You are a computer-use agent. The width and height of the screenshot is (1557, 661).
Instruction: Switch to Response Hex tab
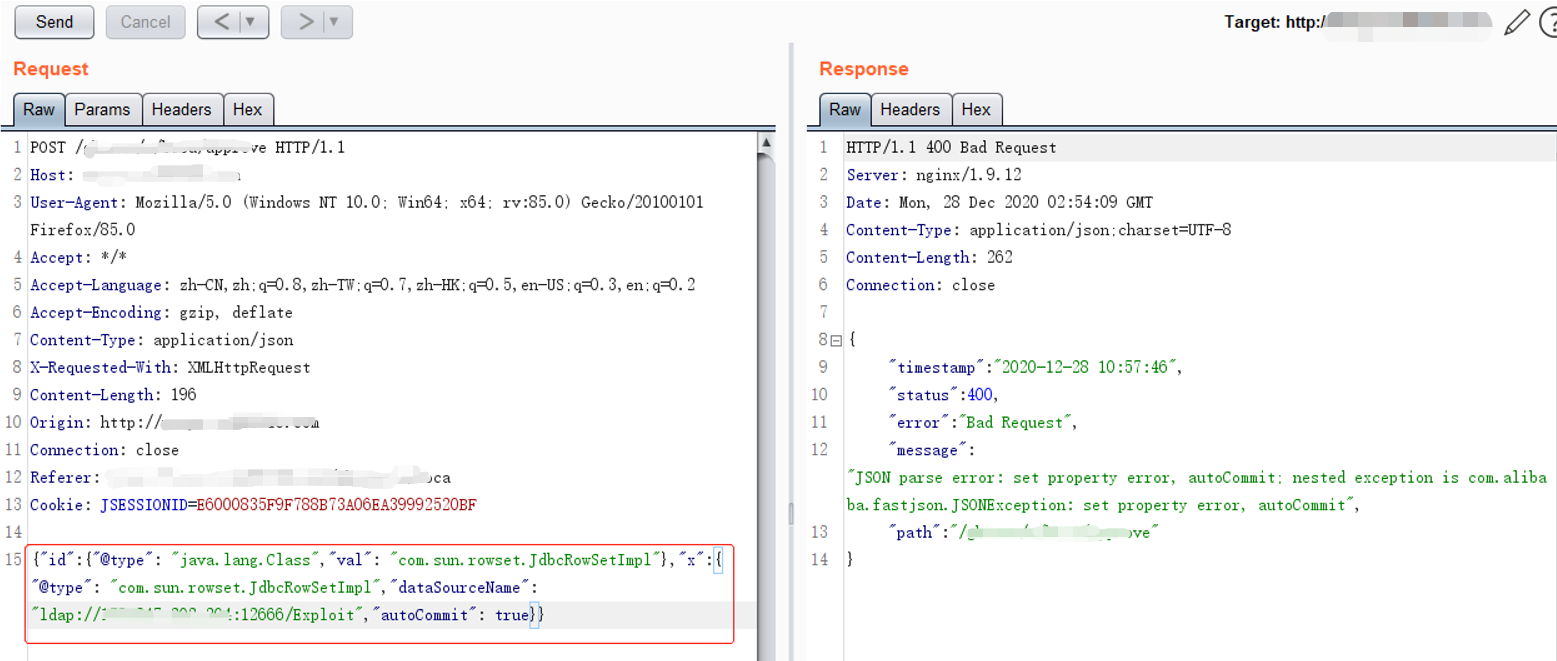(976, 109)
